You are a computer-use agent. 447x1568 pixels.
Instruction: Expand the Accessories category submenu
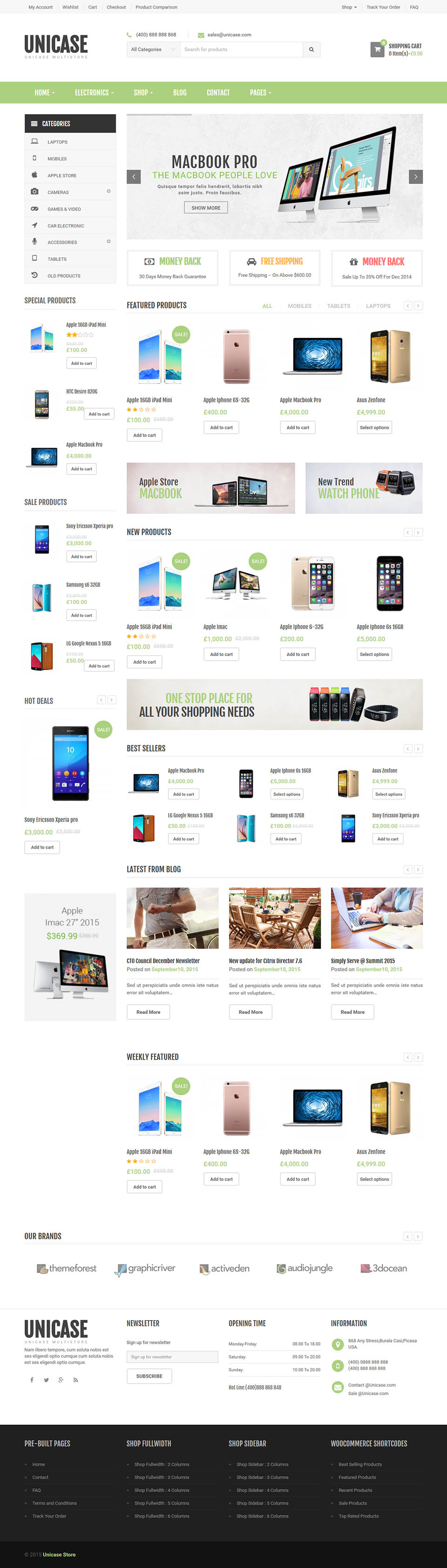pyautogui.click(x=108, y=242)
